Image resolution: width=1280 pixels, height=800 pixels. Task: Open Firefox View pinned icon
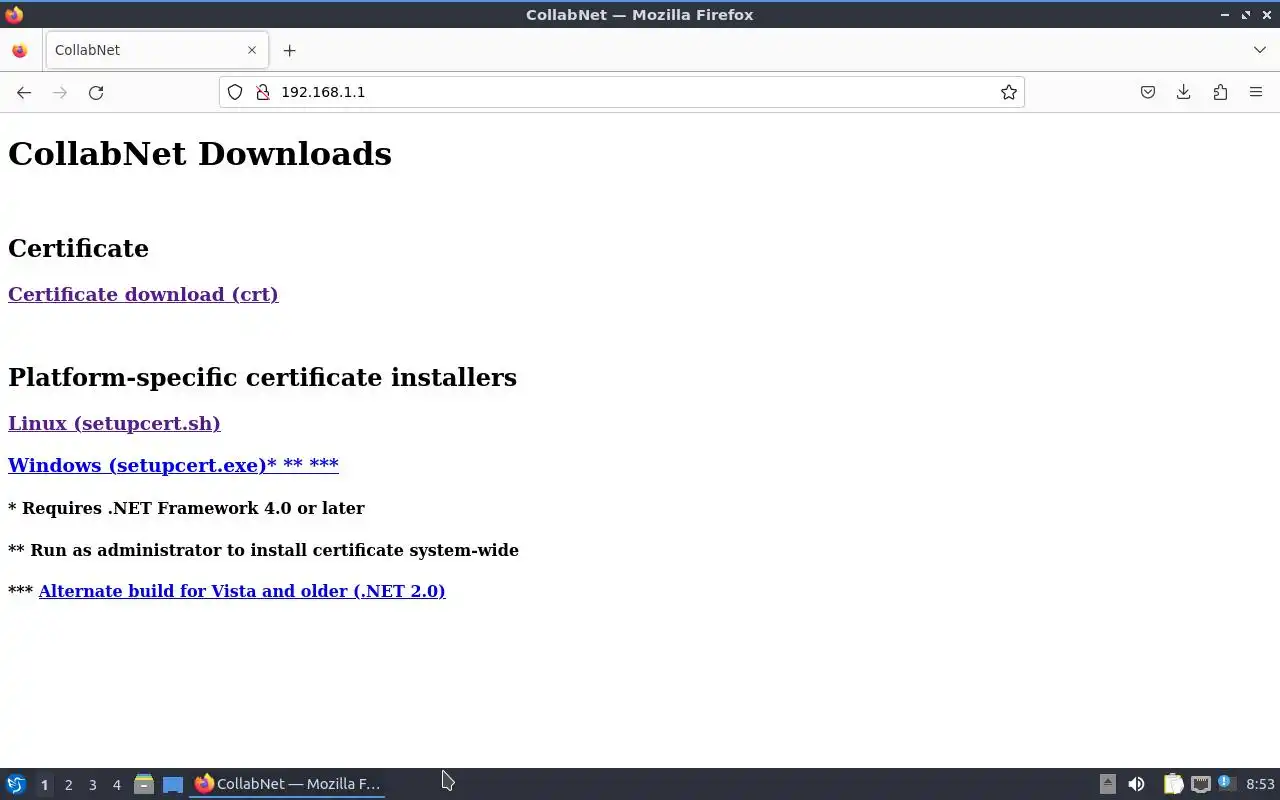[x=20, y=50]
